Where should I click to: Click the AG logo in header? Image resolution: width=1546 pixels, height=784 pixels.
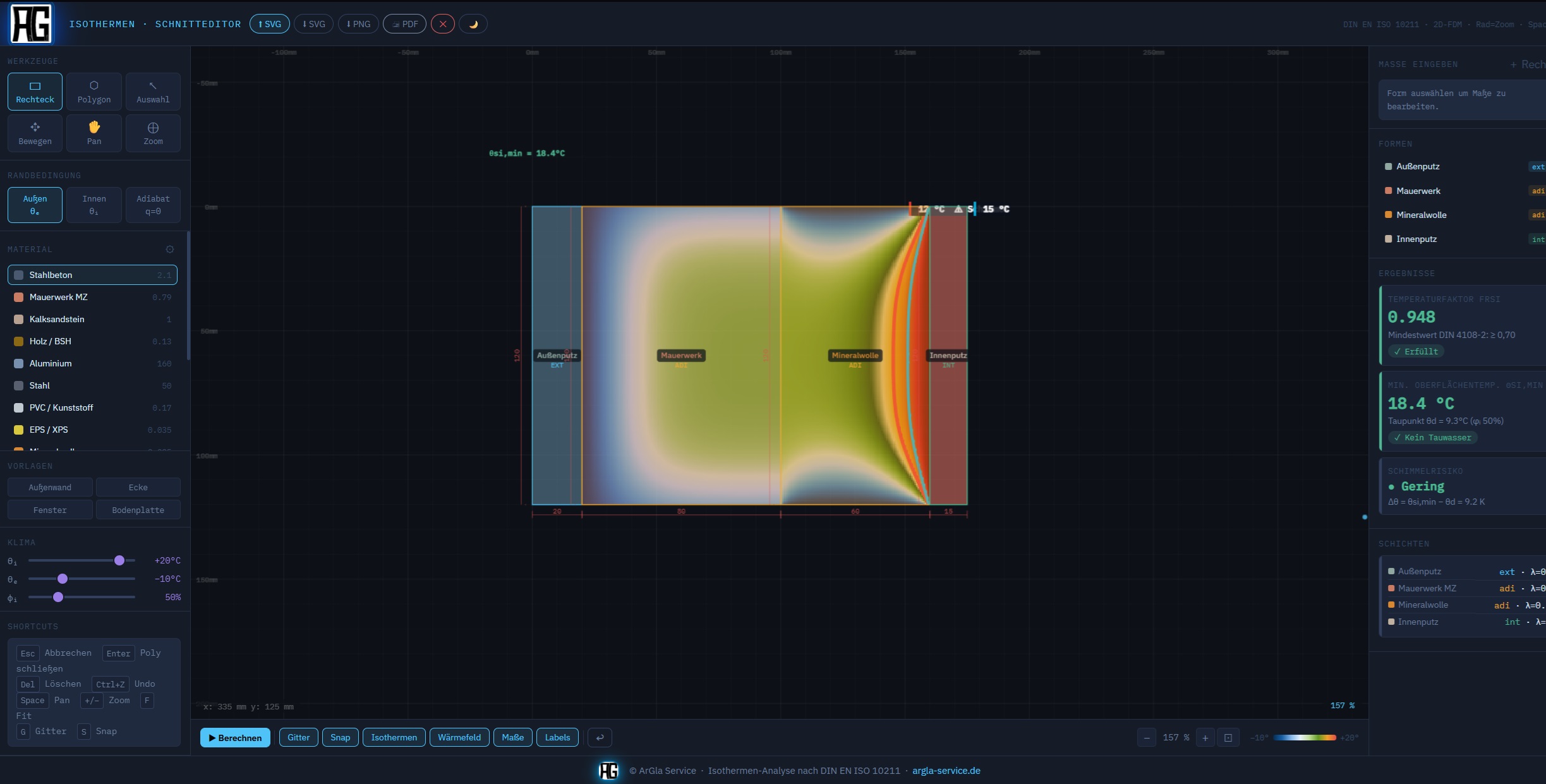(31, 24)
